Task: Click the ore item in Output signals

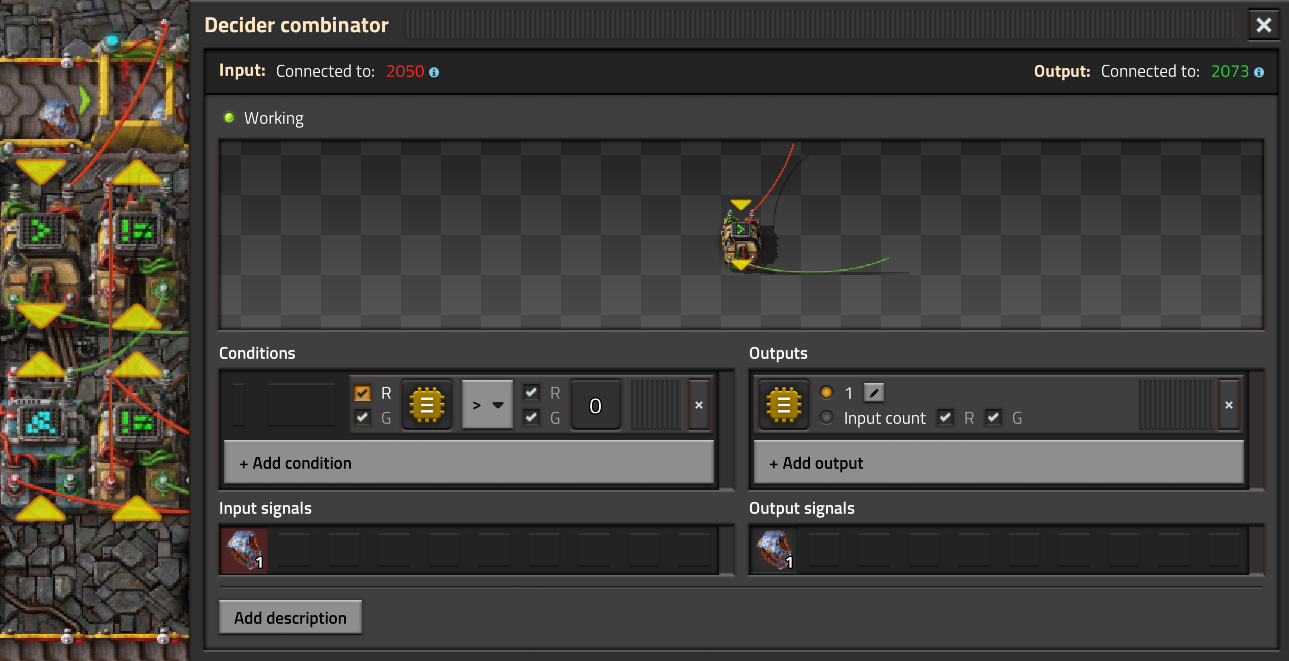Action: (774, 550)
